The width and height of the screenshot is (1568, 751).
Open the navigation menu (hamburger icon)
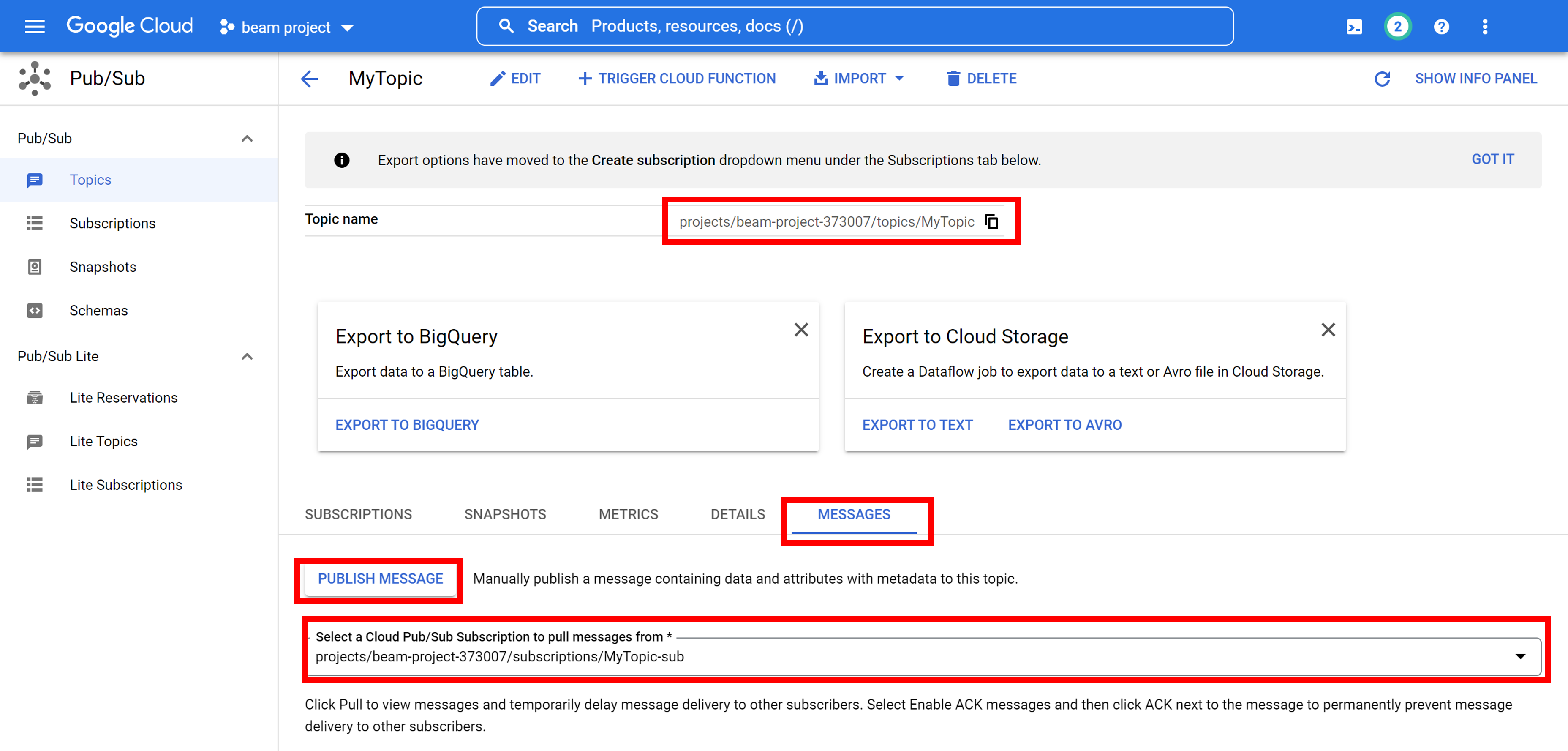point(35,26)
